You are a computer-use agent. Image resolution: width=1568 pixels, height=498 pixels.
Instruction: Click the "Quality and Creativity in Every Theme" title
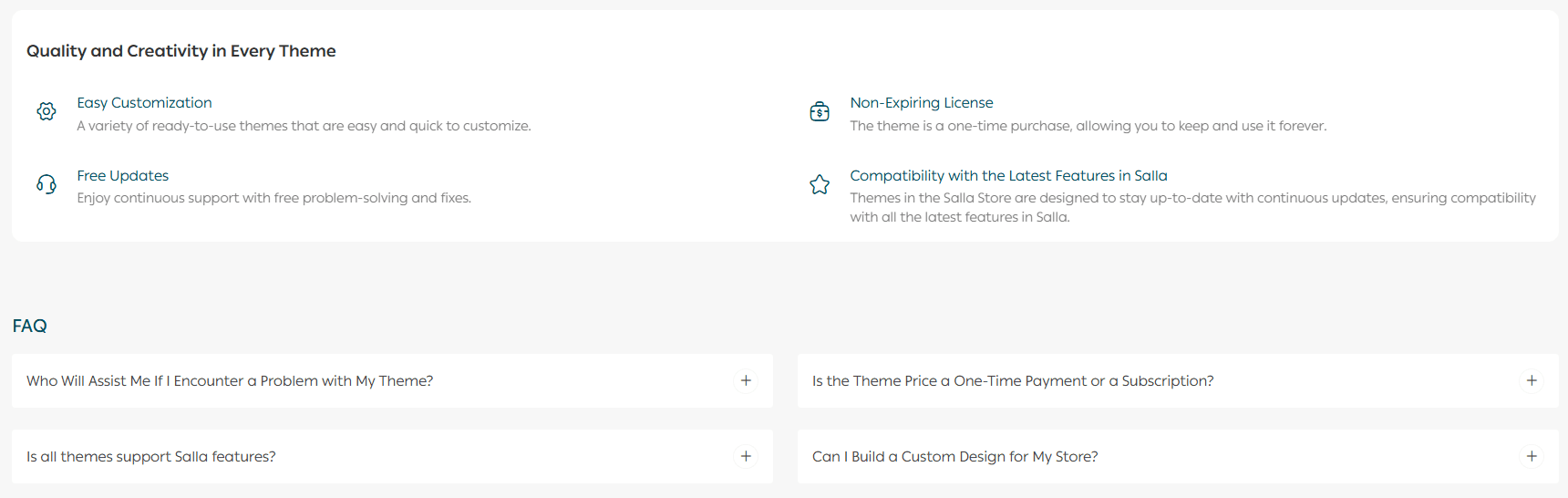181,51
